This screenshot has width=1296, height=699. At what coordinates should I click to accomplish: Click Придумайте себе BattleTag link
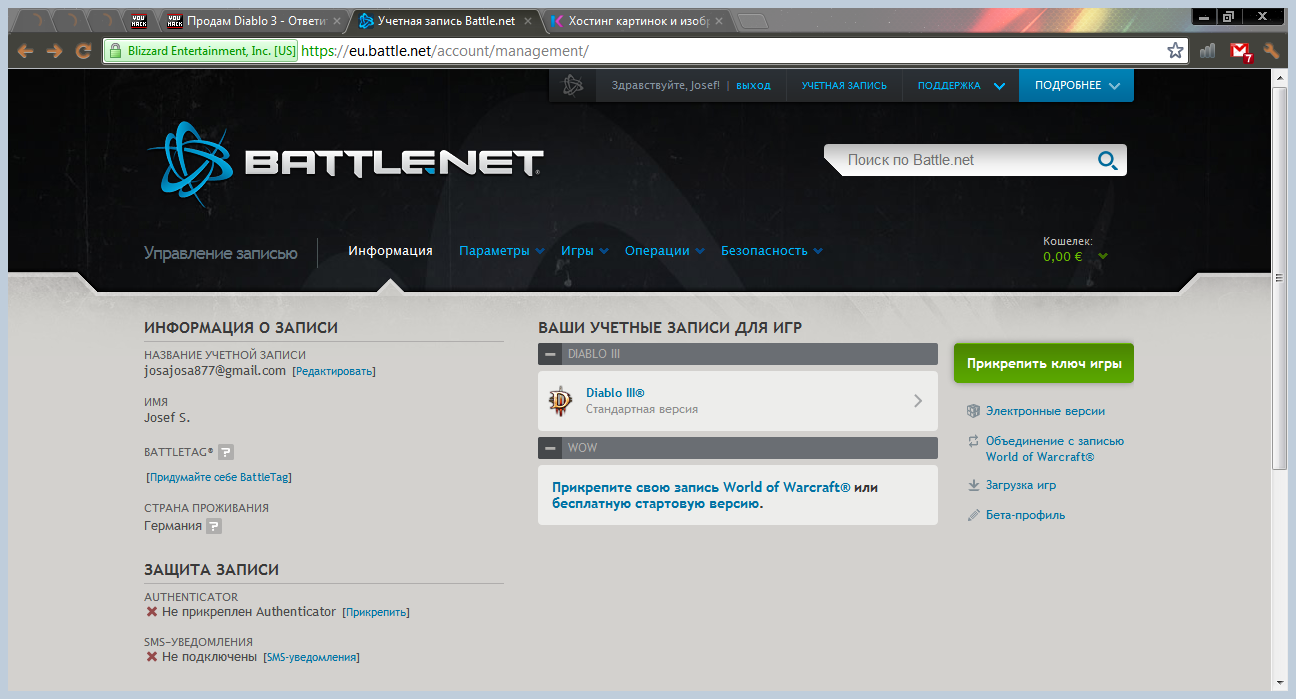(x=219, y=477)
